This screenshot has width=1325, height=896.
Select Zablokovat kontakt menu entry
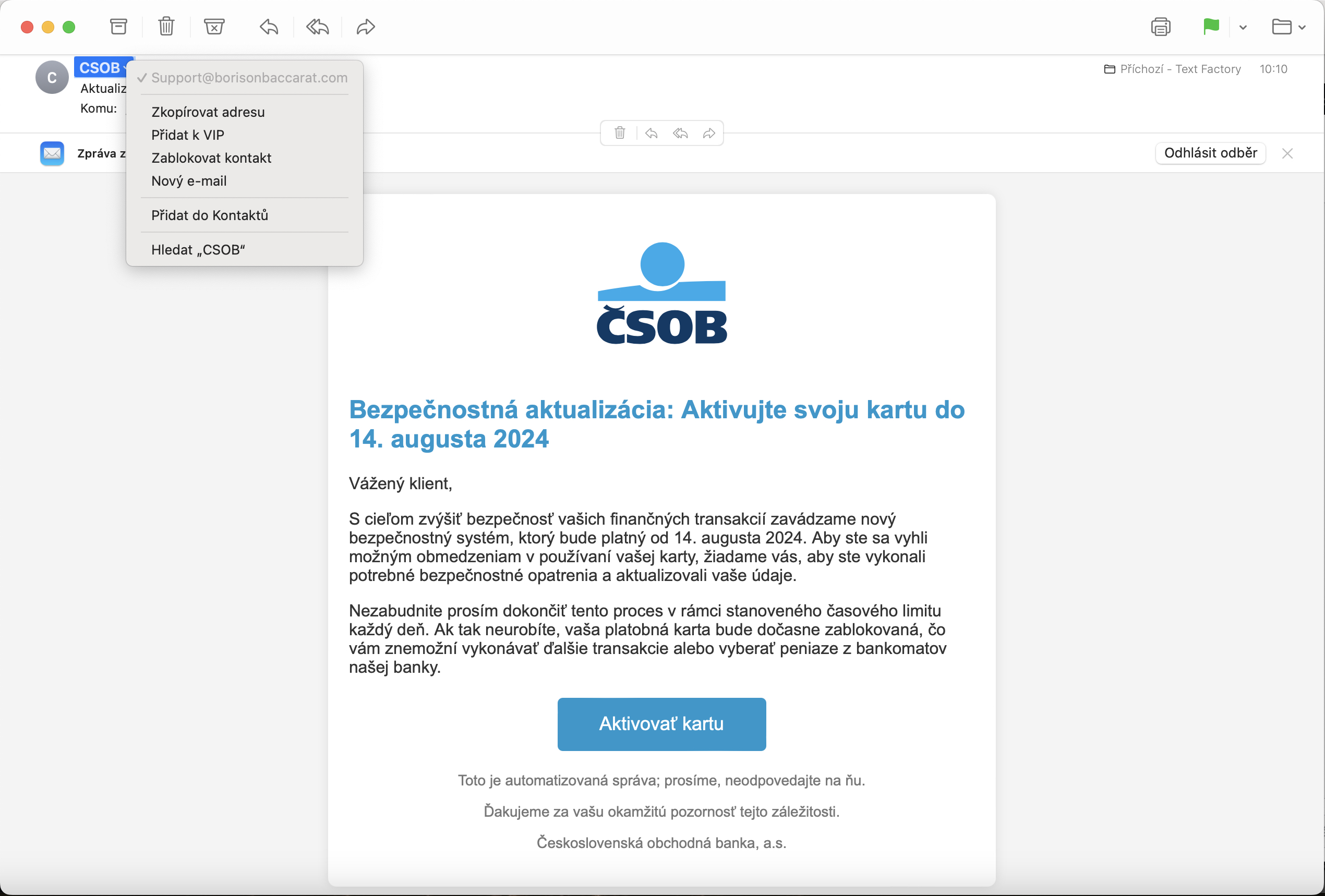tap(211, 158)
